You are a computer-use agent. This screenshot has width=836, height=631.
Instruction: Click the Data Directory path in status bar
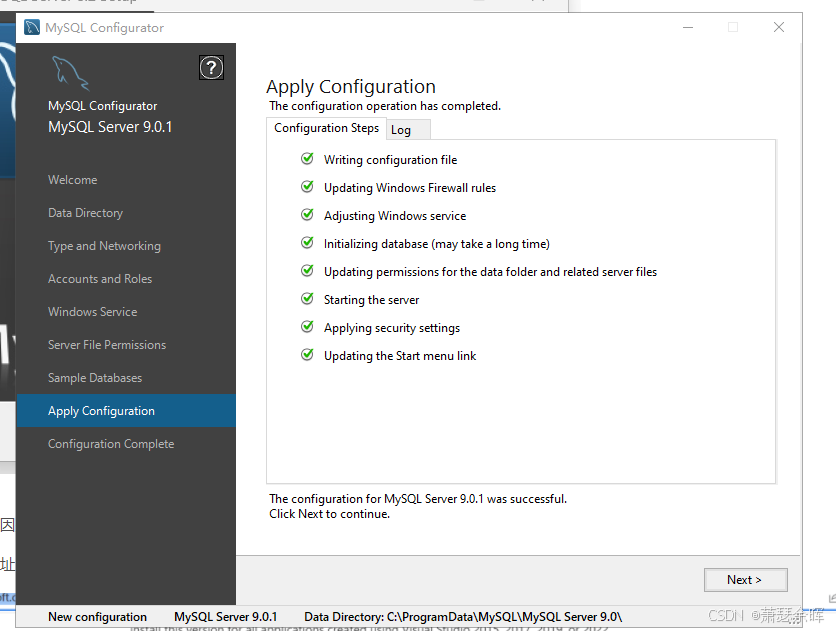[463, 617]
